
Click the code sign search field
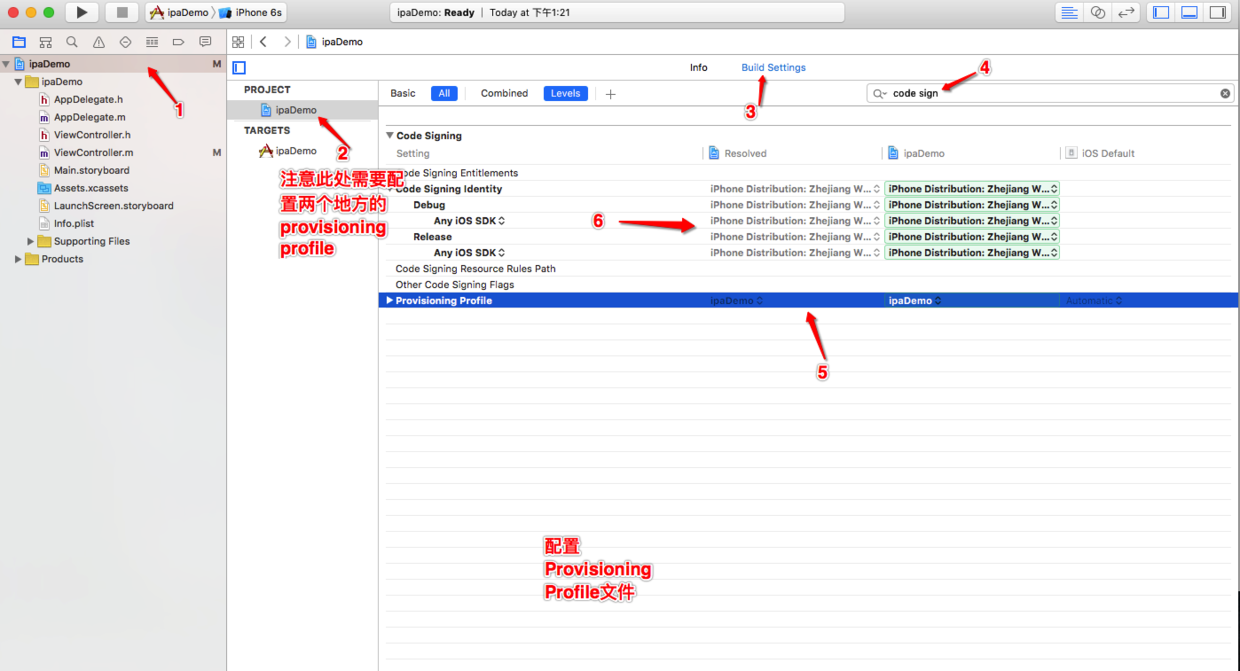1050,93
